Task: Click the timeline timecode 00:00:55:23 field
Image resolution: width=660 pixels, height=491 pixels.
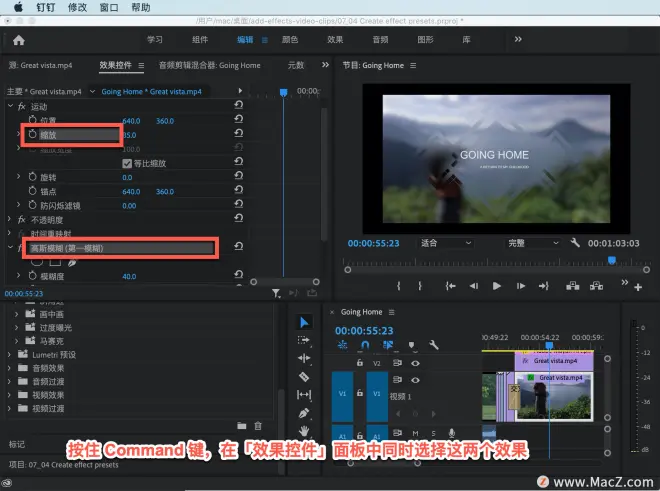Action: [364, 331]
